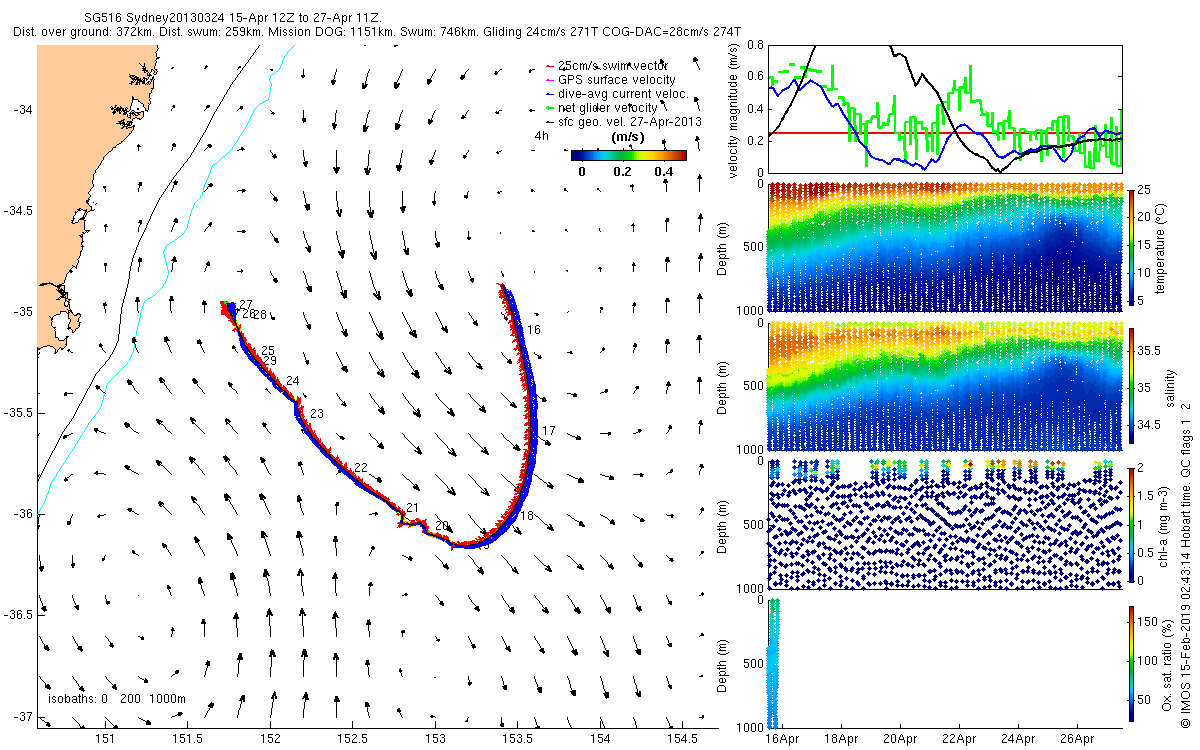Click the chl-a colorbar
Viewport: 1200px width, 750px height.
[1132, 524]
